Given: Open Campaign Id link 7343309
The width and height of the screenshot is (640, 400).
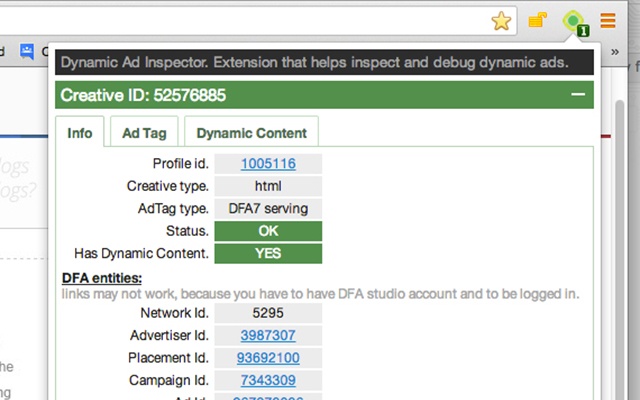Looking at the screenshot, I should (x=267, y=380).
